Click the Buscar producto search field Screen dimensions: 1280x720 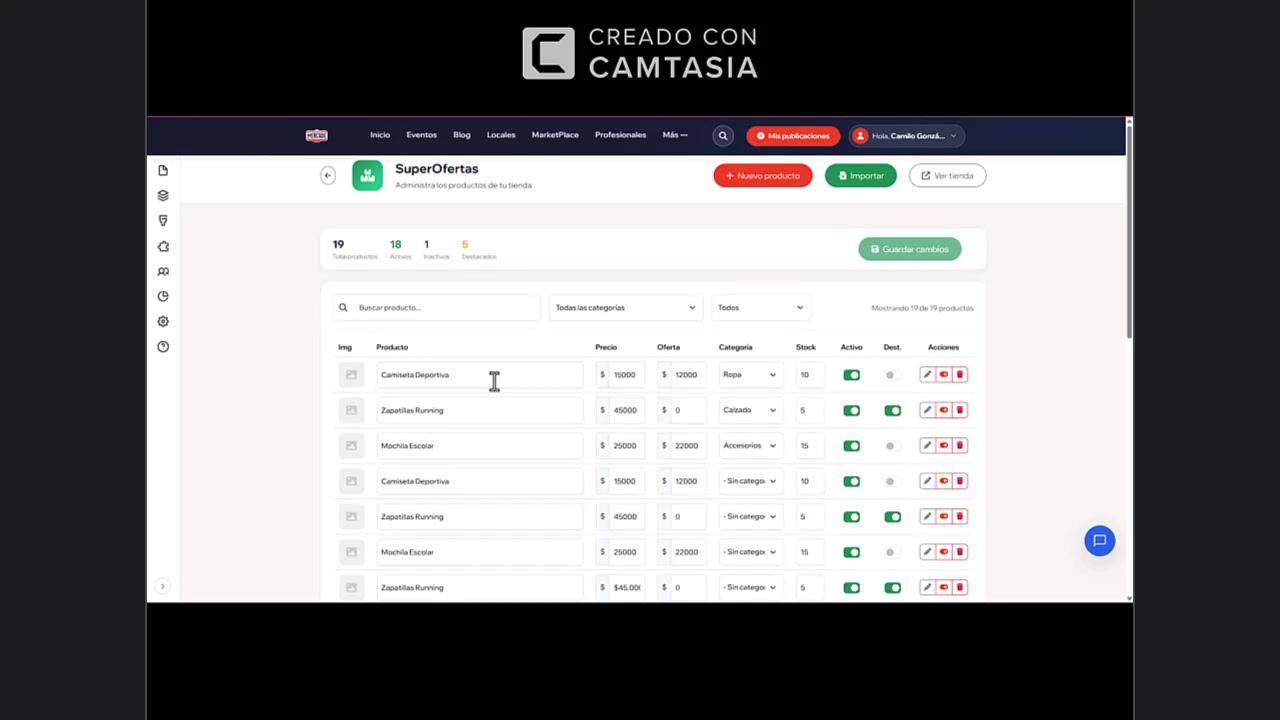(x=437, y=308)
